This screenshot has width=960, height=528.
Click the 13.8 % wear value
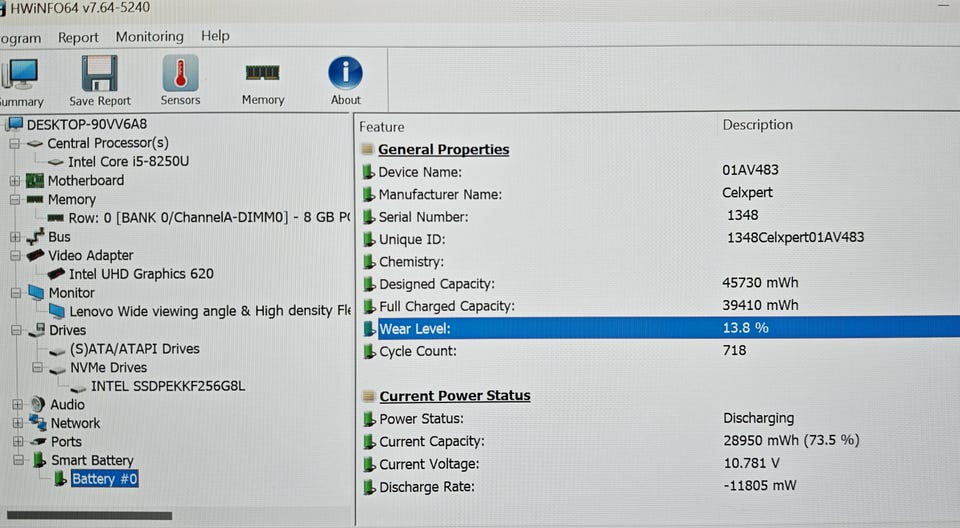click(x=745, y=328)
